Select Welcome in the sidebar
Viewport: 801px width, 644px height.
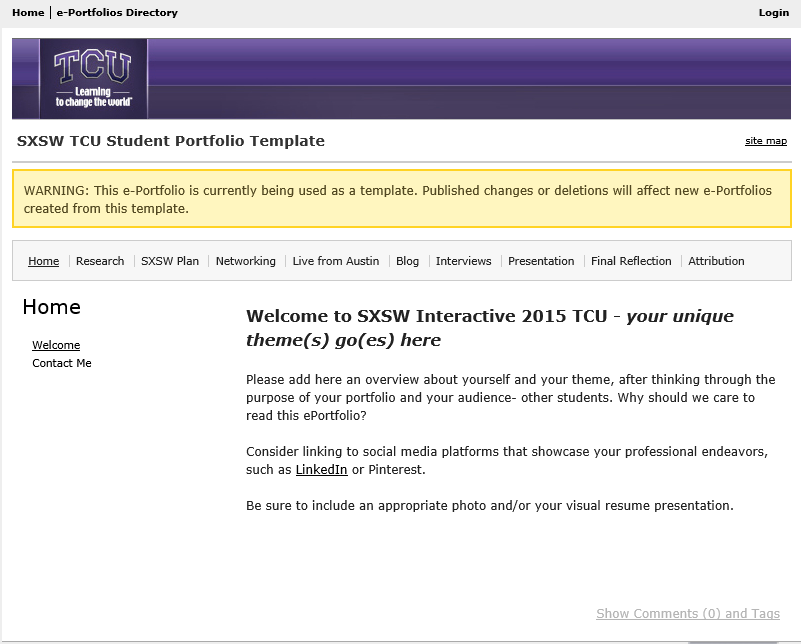pos(56,345)
